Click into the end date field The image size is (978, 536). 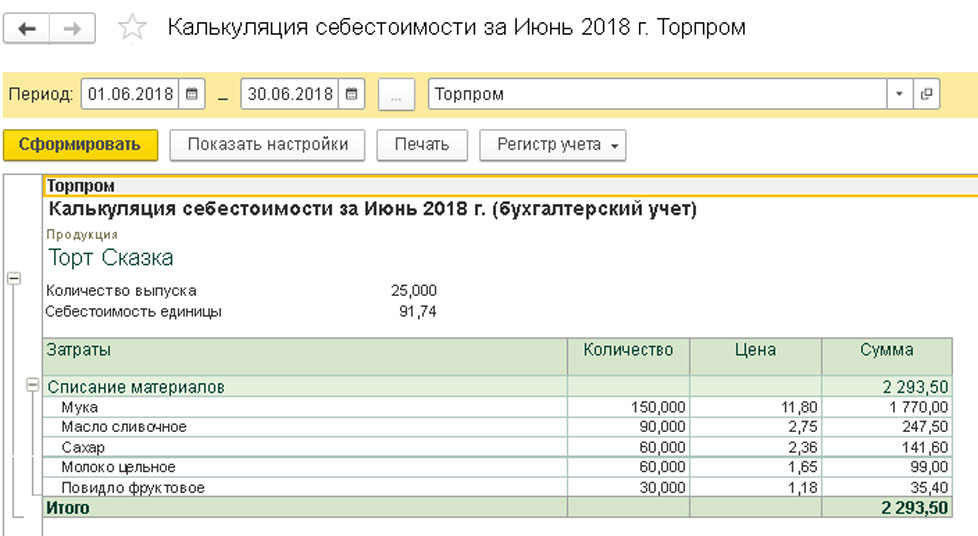pyautogui.click(x=289, y=95)
